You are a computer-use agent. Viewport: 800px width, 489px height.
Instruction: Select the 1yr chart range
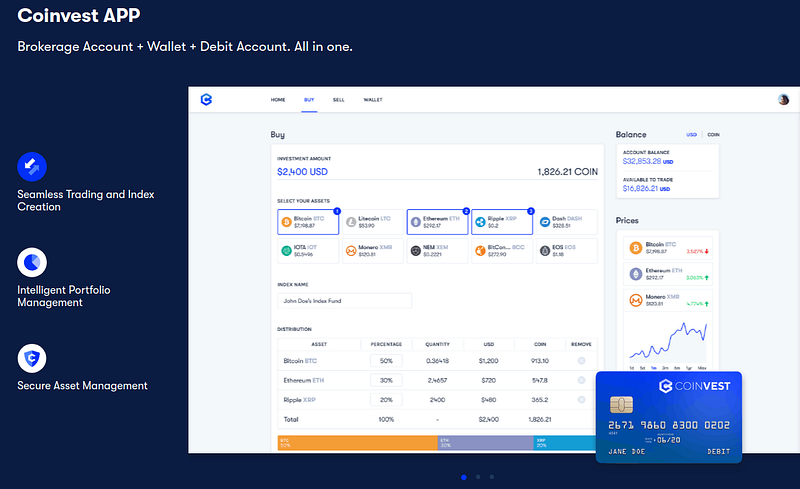coord(689,368)
